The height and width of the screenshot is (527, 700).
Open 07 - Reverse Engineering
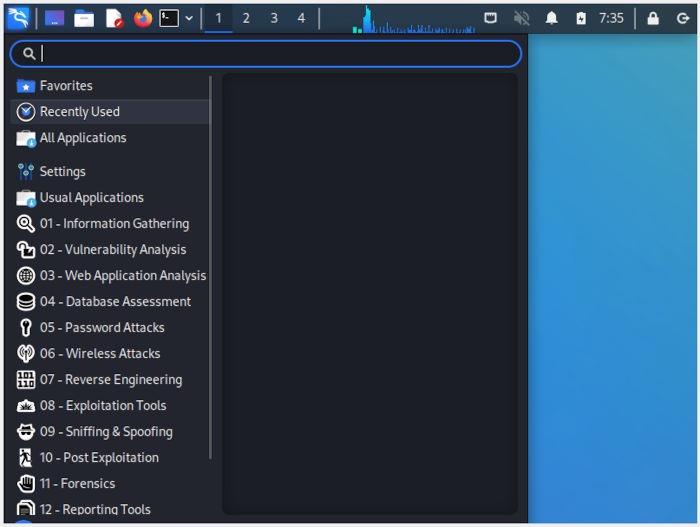(x=110, y=380)
